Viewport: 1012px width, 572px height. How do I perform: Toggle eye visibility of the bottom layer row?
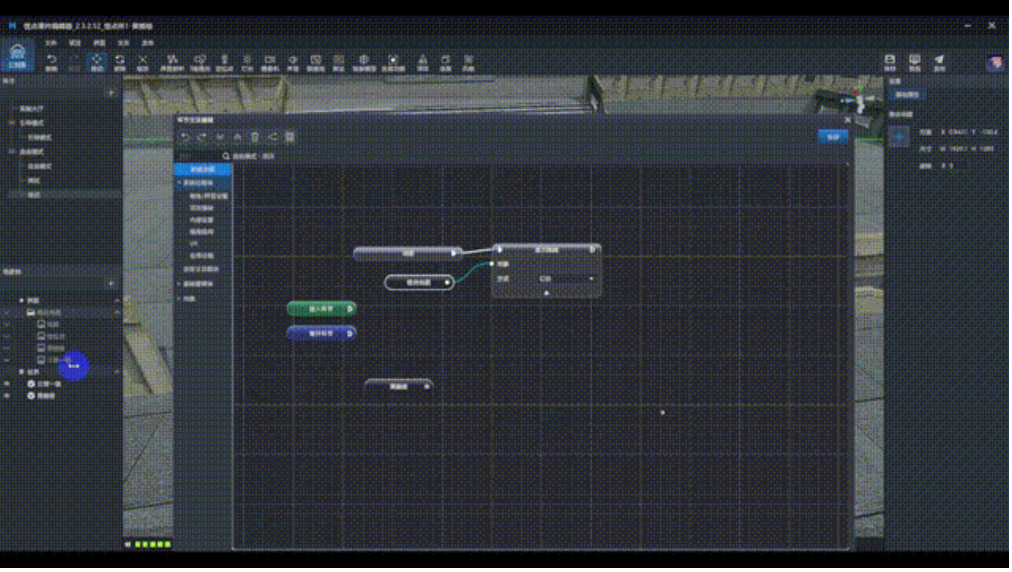[x=7, y=397]
